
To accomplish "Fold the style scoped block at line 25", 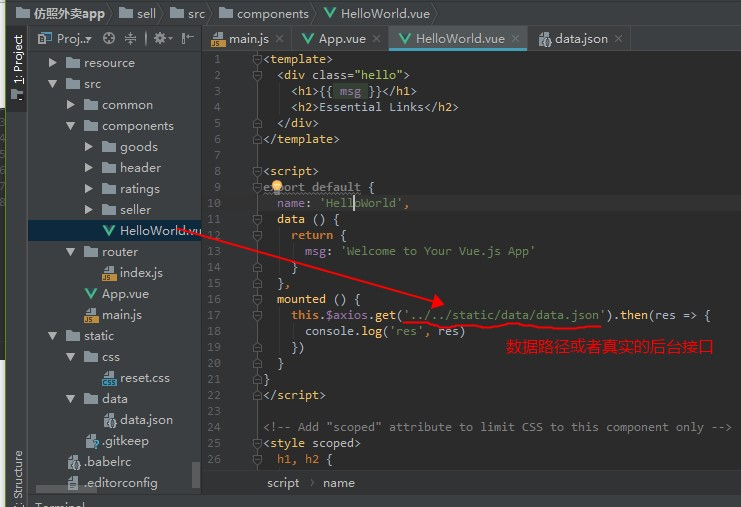I will click(x=257, y=443).
